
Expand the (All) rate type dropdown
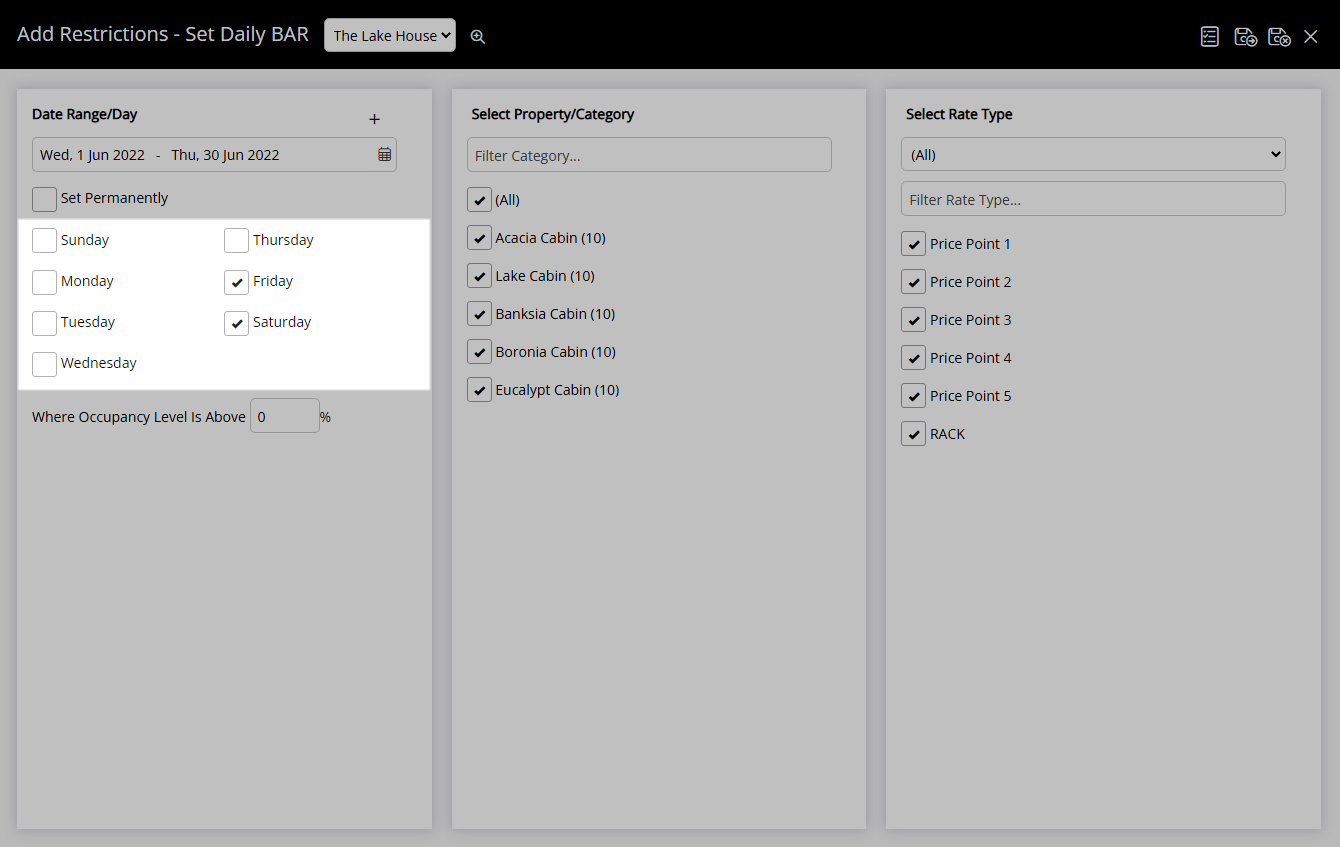[x=1093, y=154]
